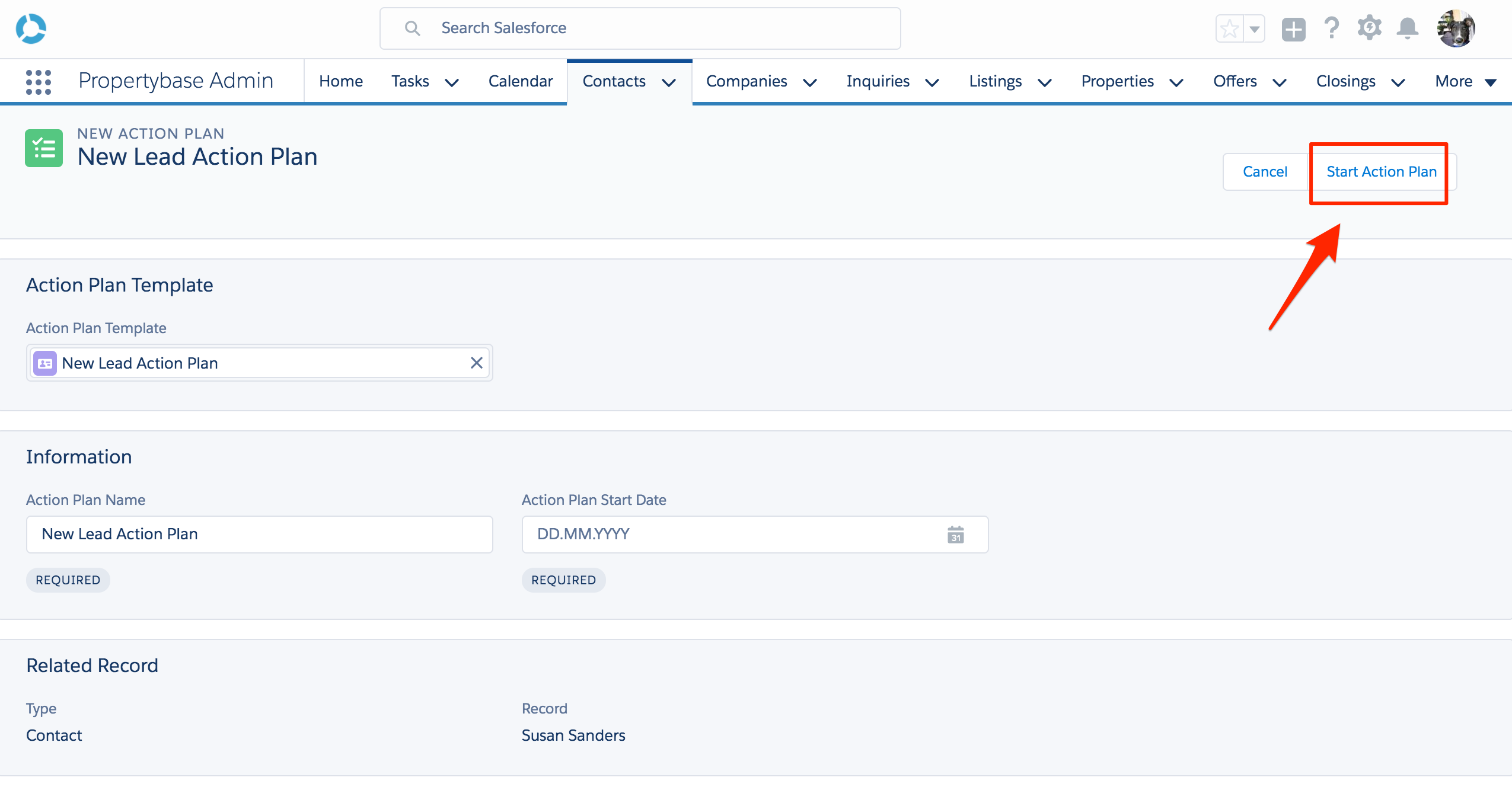Open the More navigation menu
Image resolution: width=1512 pixels, height=787 pixels.
[x=1466, y=81]
